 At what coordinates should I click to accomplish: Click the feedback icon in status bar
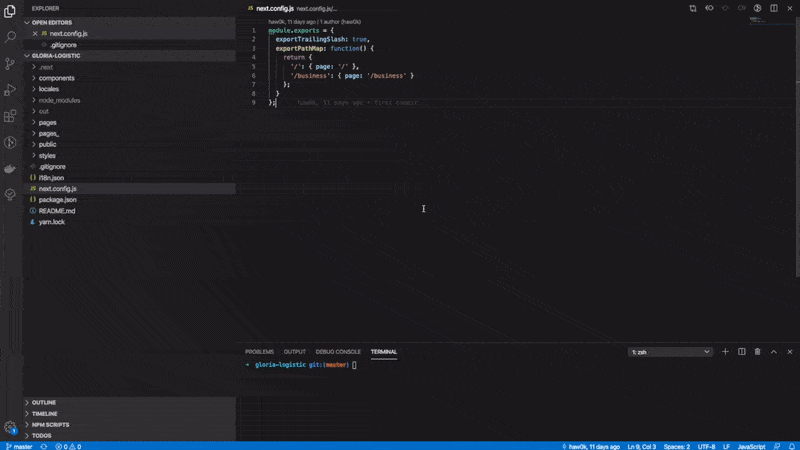pos(777,446)
